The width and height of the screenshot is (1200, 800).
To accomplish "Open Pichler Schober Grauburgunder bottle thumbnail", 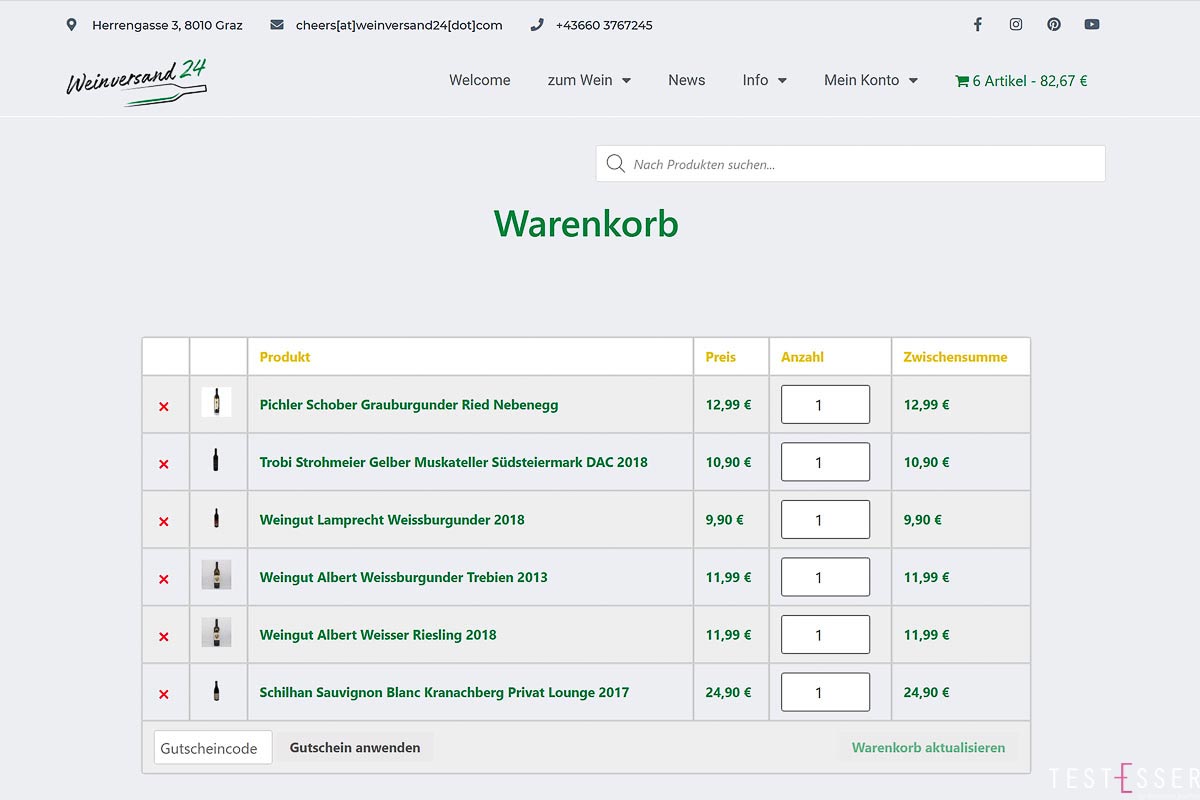I will point(216,402).
